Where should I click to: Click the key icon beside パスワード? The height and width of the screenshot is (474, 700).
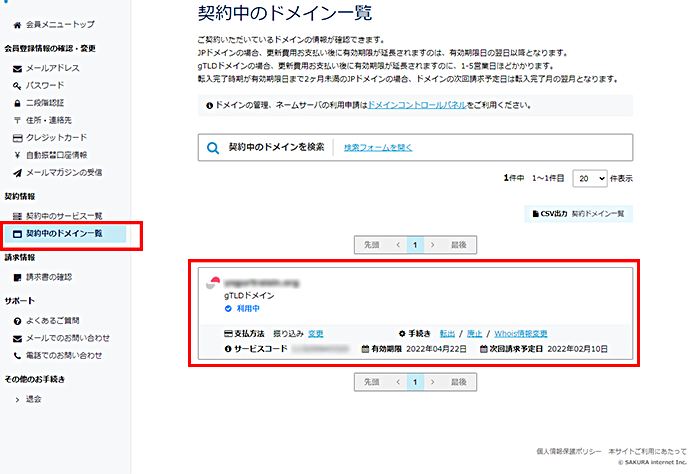click(x=17, y=85)
